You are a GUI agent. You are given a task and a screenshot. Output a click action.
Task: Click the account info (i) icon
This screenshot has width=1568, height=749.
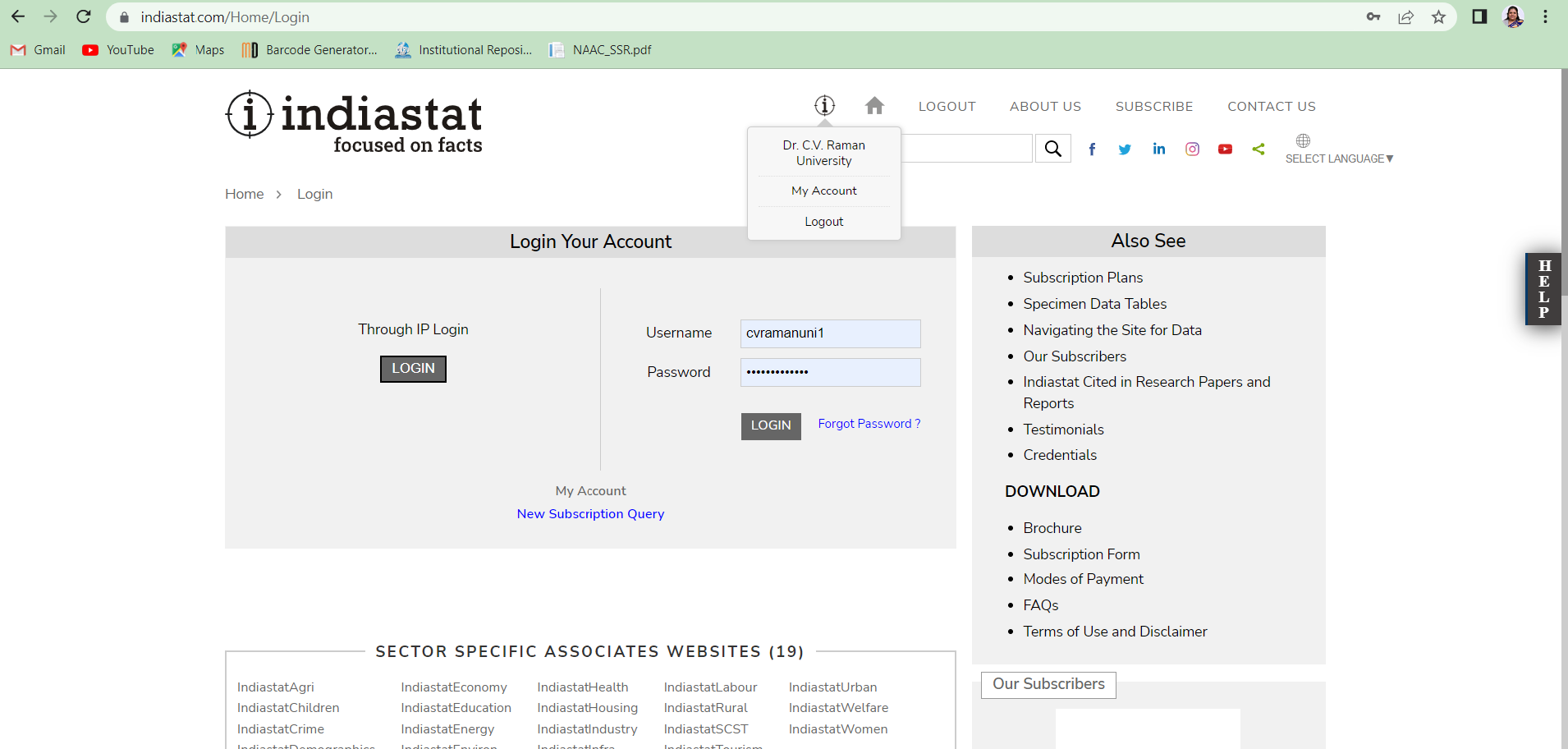(x=824, y=105)
